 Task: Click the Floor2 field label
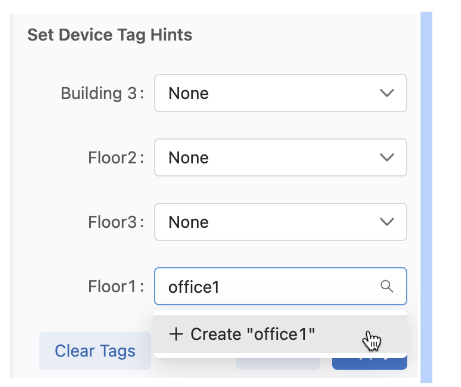click(116, 157)
